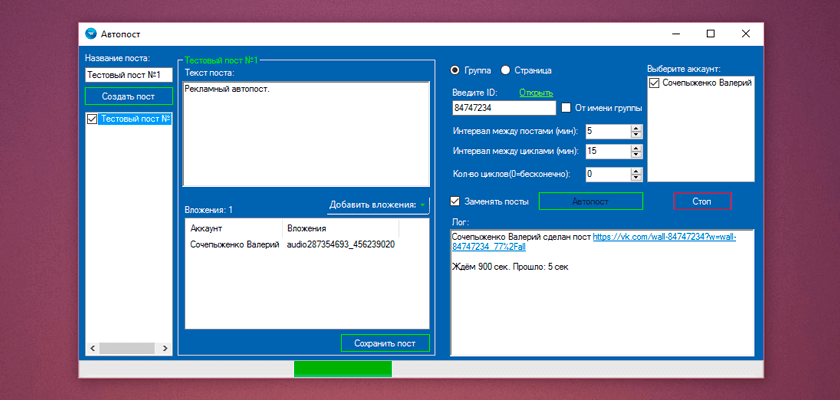Open the Добавить вложения dropdown
This screenshot has width=840, height=400.
pos(378,205)
